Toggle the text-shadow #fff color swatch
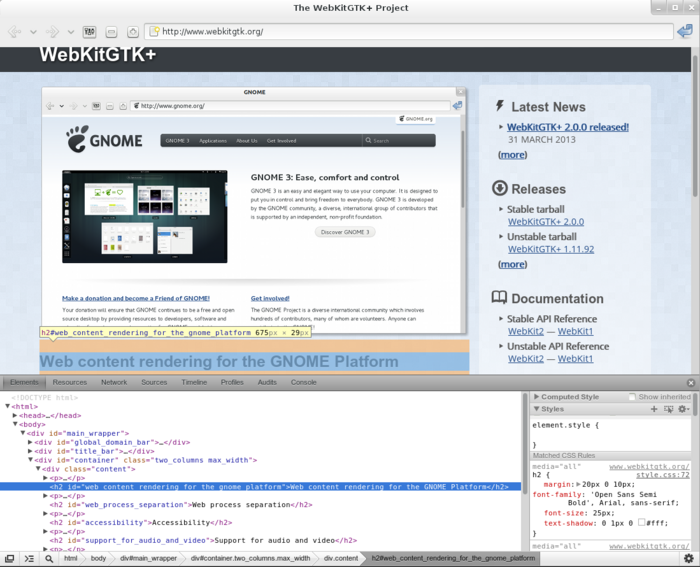The image size is (700, 567). (x=642, y=523)
